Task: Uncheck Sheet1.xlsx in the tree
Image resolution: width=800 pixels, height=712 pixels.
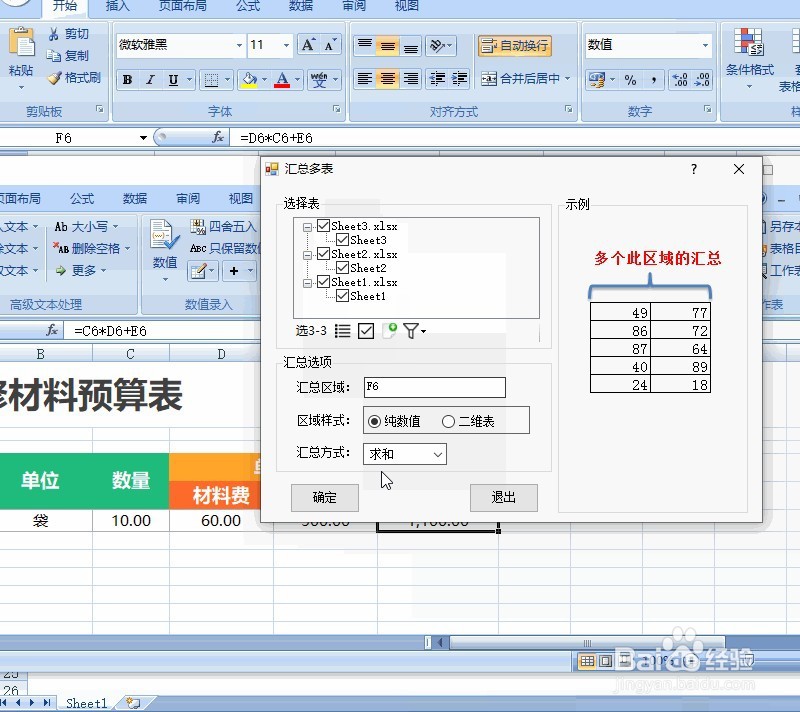Action: (323, 282)
